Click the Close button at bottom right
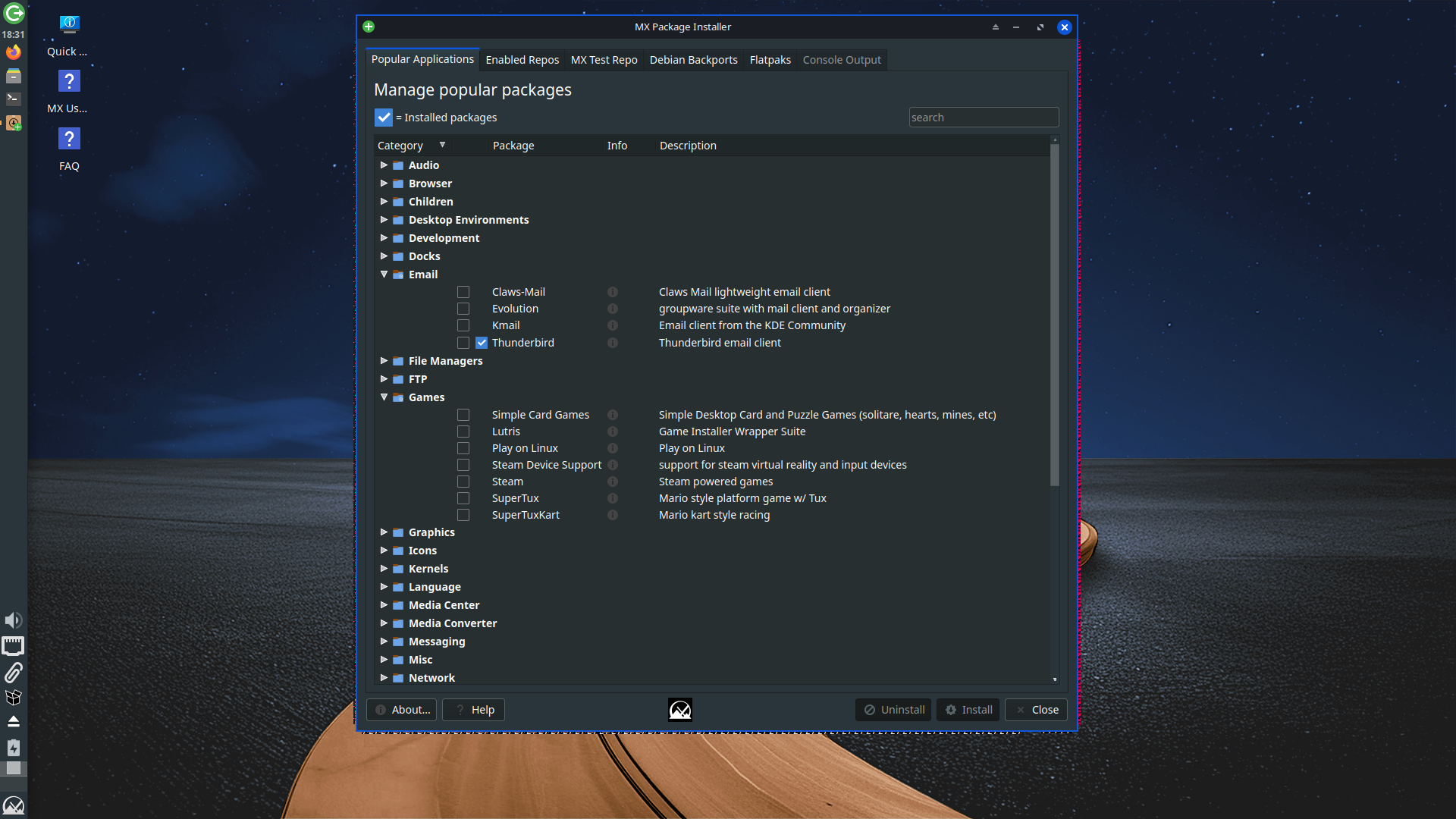 (1036, 710)
